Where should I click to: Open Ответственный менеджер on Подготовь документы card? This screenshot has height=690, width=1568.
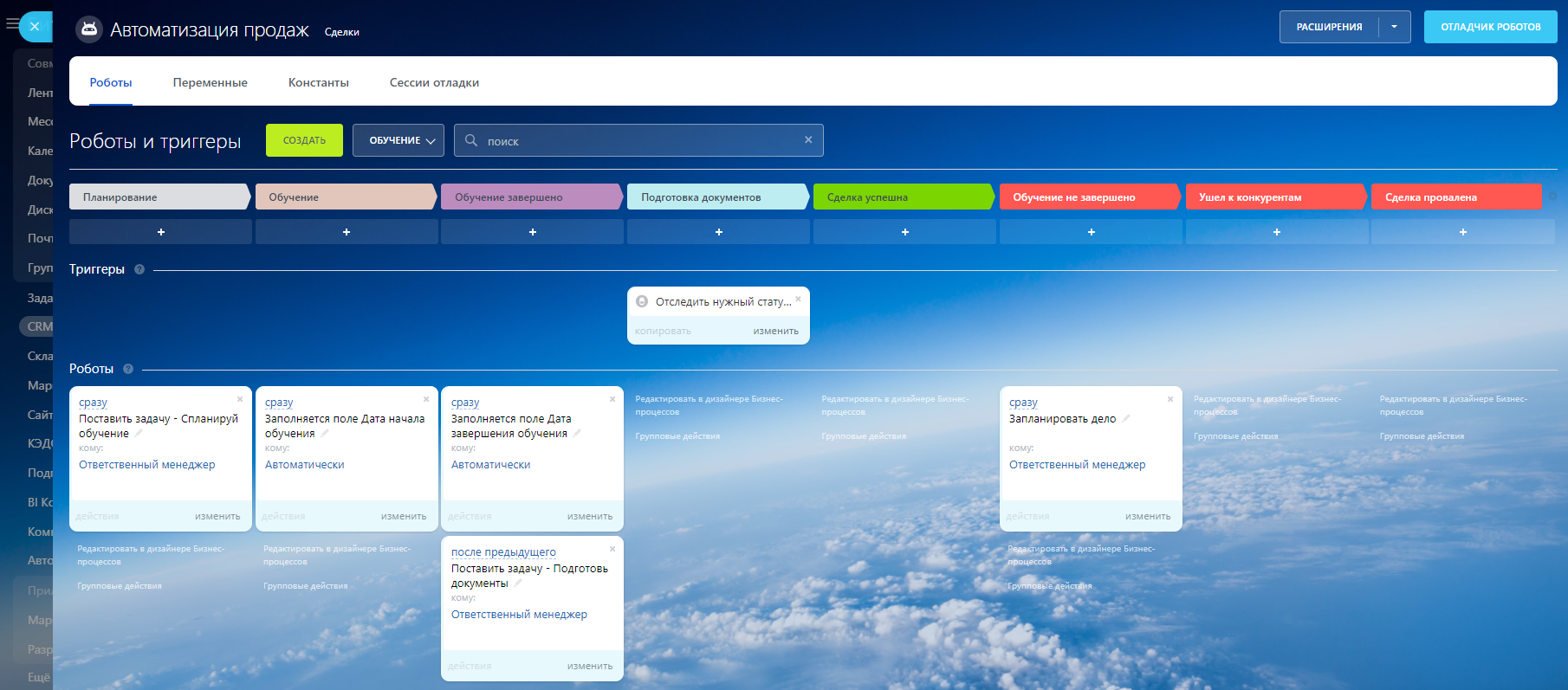pyautogui.click(x=519, y=615)
